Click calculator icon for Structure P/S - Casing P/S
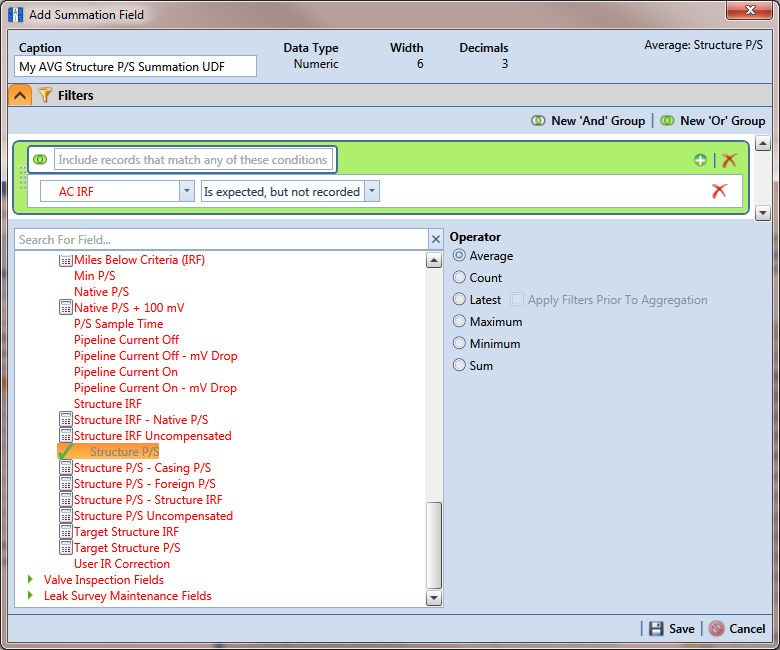Viewport: 780px width, 650px height. [66, 467]
